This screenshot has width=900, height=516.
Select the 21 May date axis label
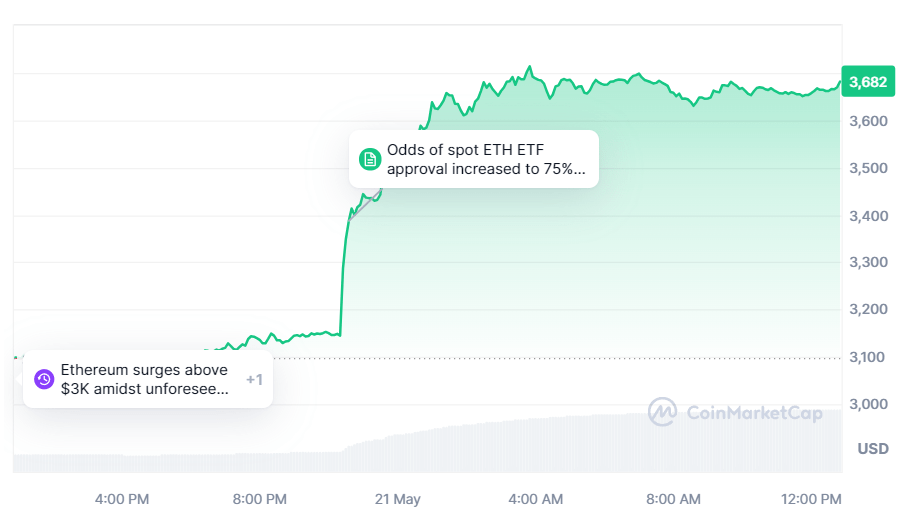[x=398, y=499]
